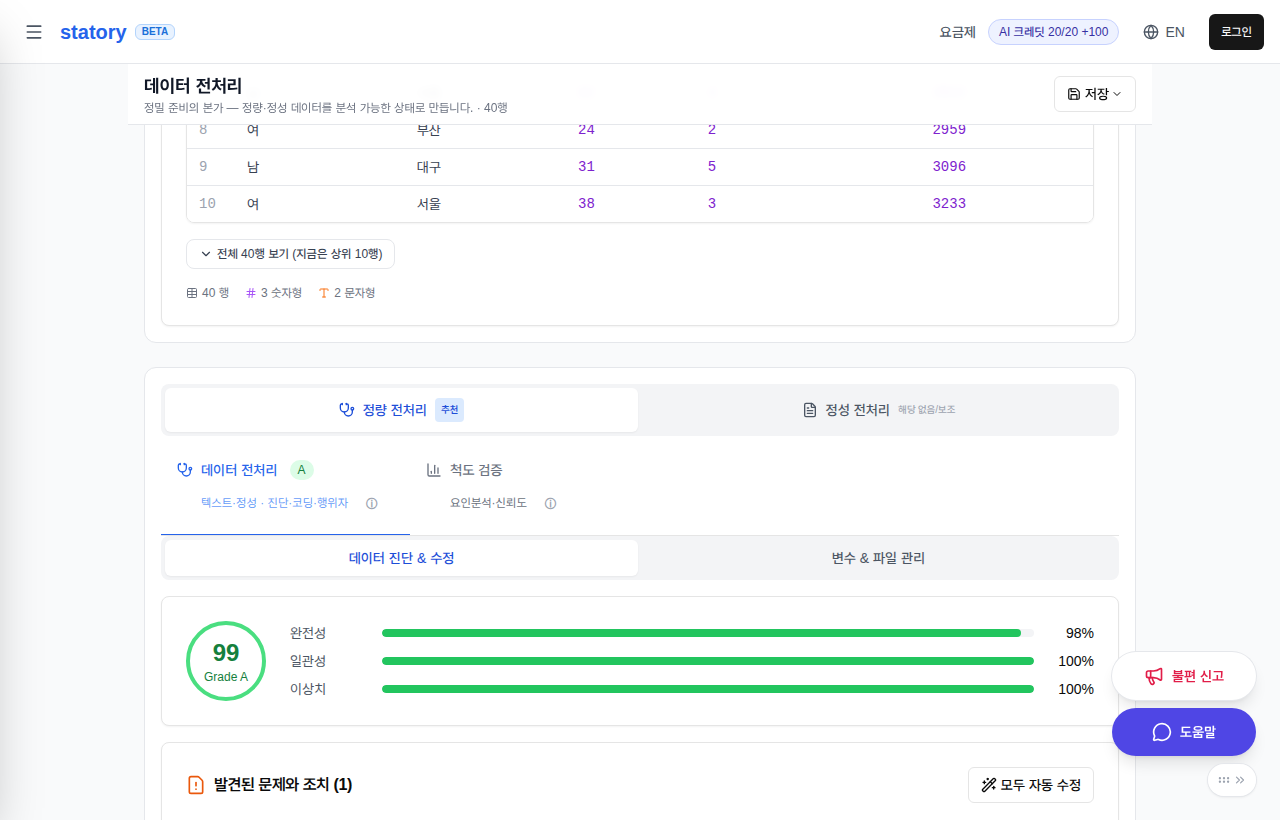The image size is (1280, 820).
Task: Click the 이상치 100% progress bar
Action: (x=708, y=689)
